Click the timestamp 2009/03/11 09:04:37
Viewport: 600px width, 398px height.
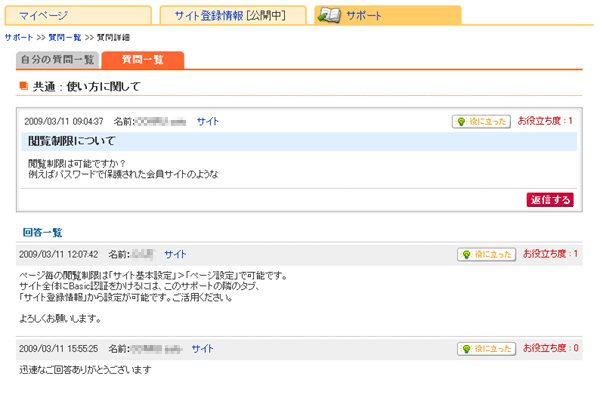tap(64, 122)
